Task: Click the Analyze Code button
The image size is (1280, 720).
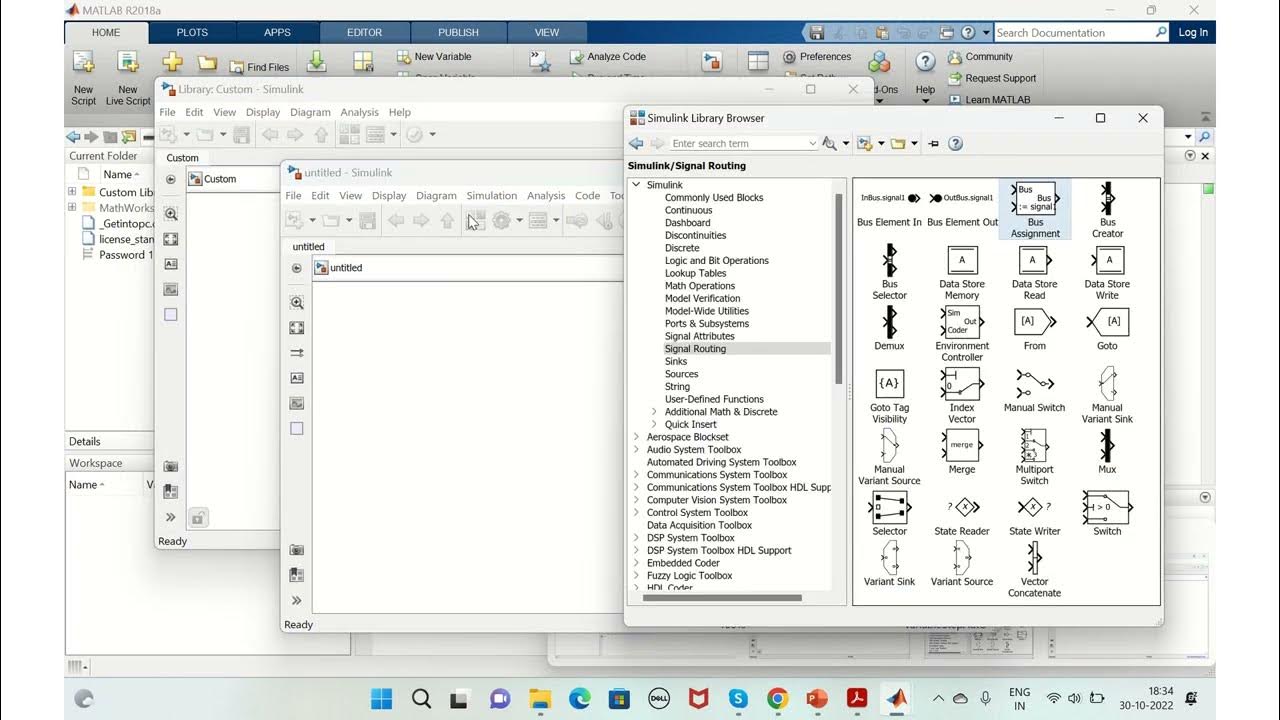Action: coord(608,57)
